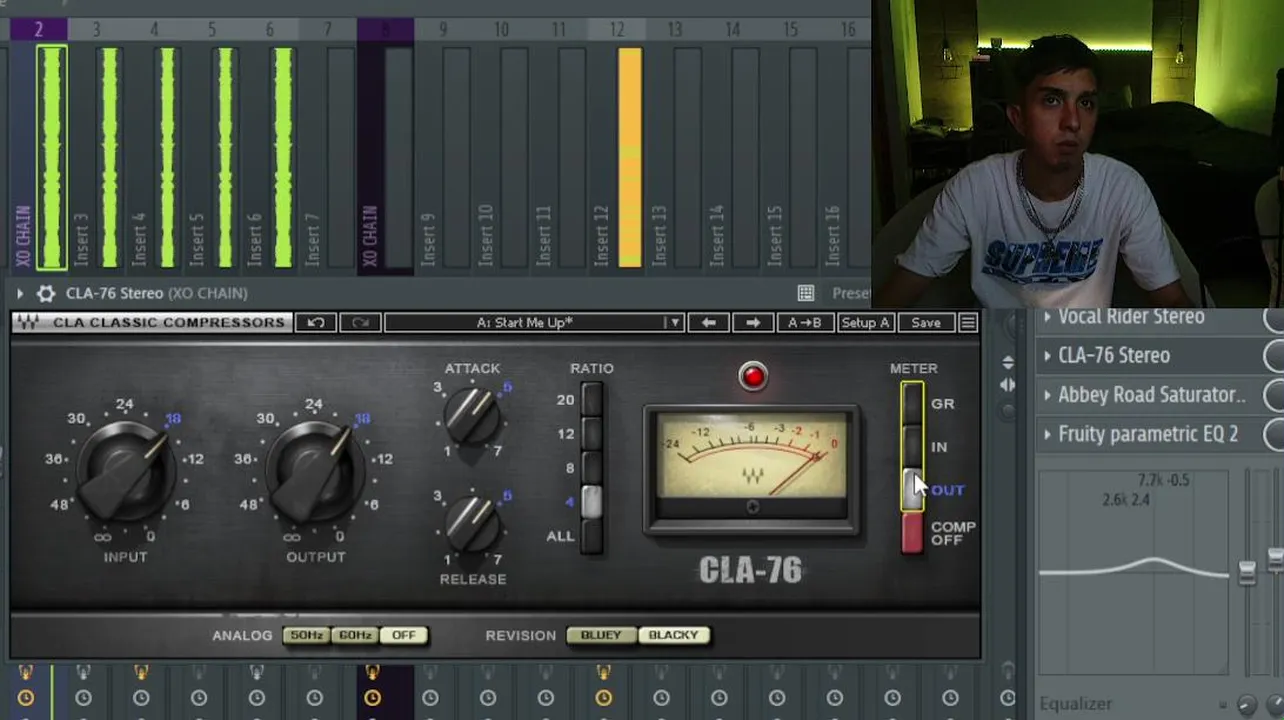
Task: Select mixer track 9 header
Action: pos(443,30)
